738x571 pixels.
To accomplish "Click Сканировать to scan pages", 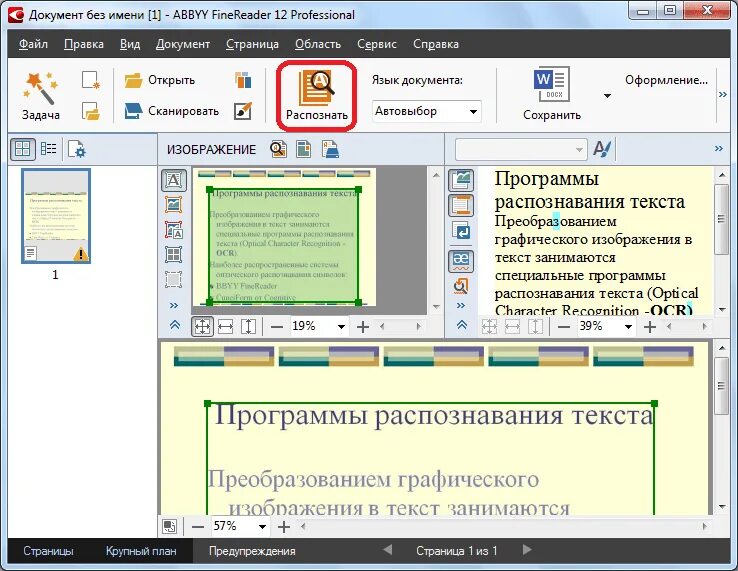I will point(172,111).
